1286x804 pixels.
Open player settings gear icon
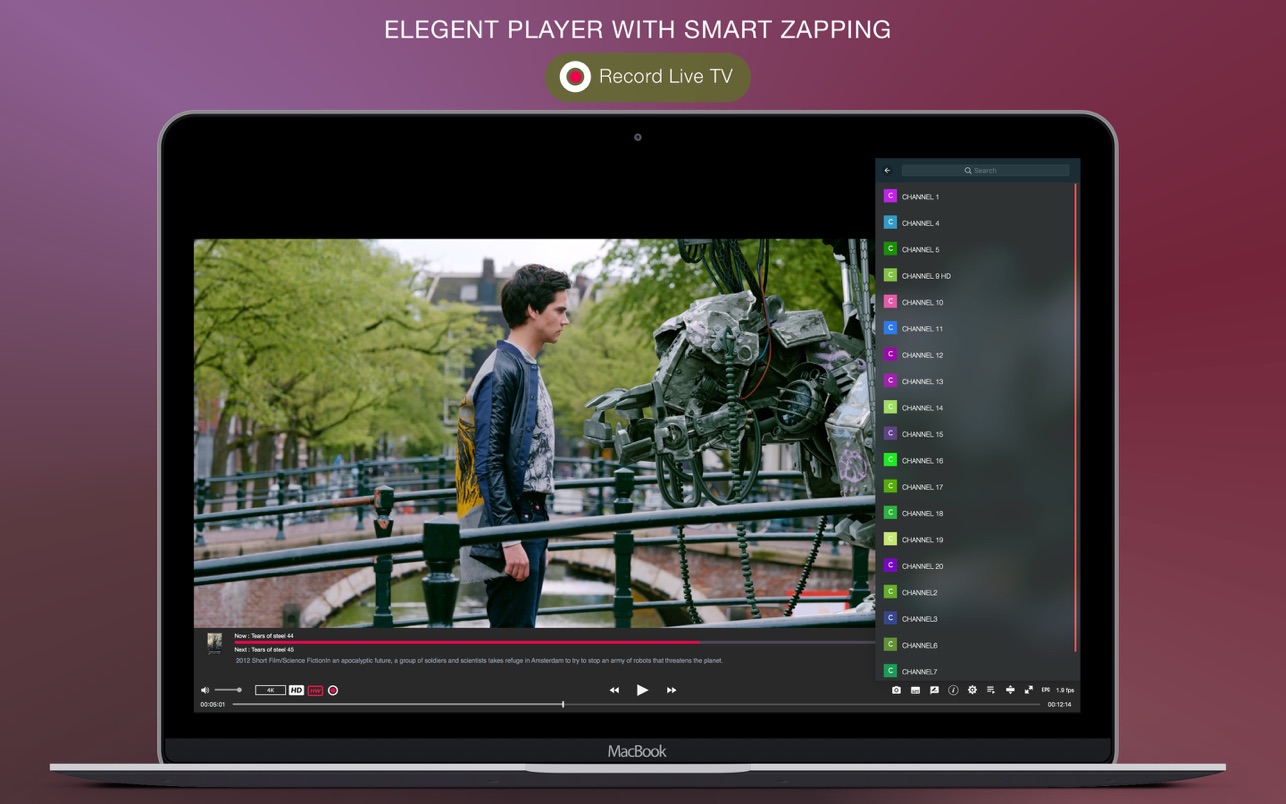coord(972,690)
